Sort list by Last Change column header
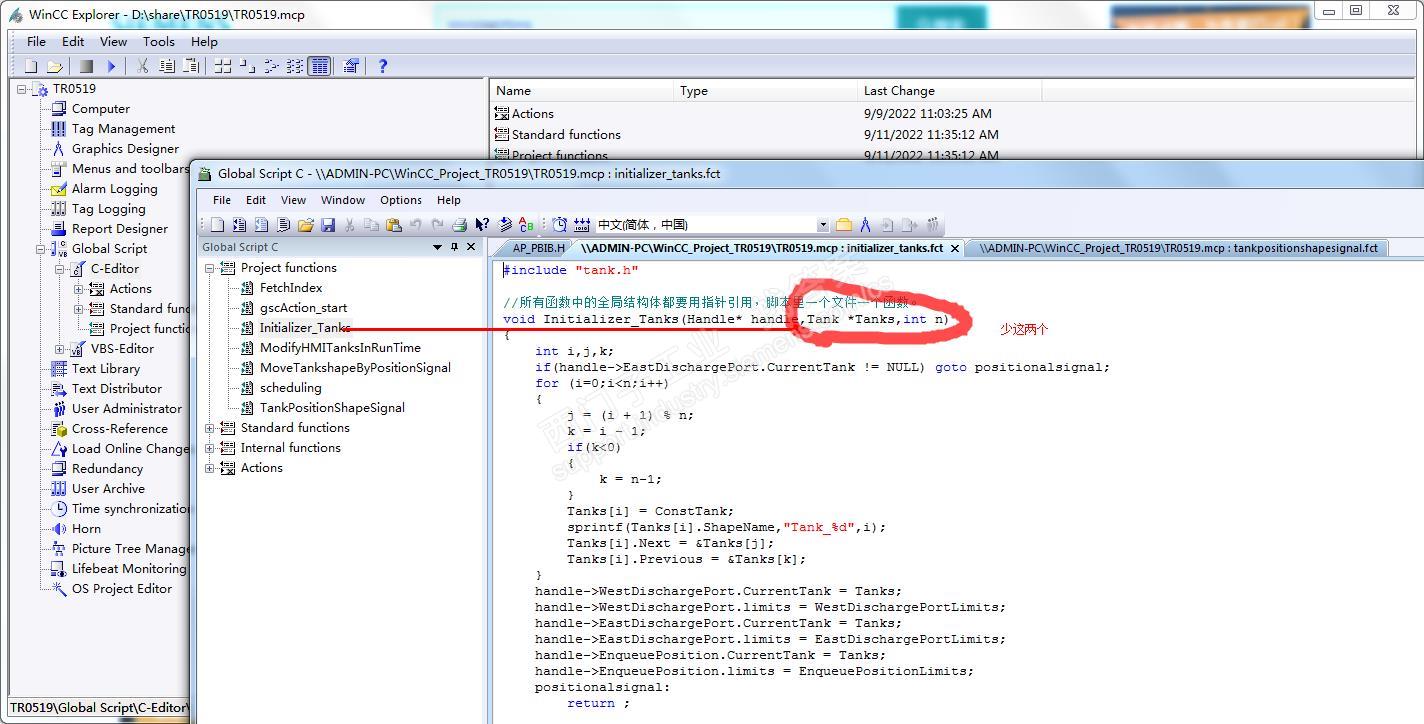1424x724 pixels. click(950, 91)
